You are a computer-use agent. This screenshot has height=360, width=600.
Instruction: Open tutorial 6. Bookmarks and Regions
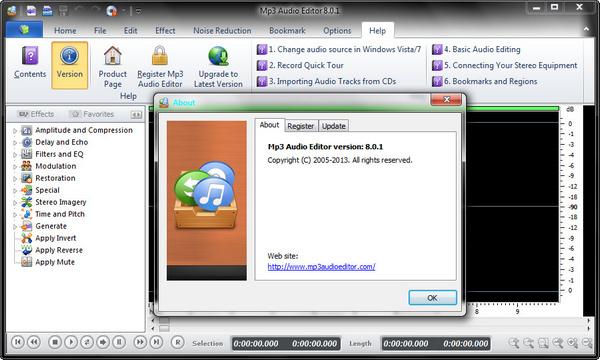(485, 81)
